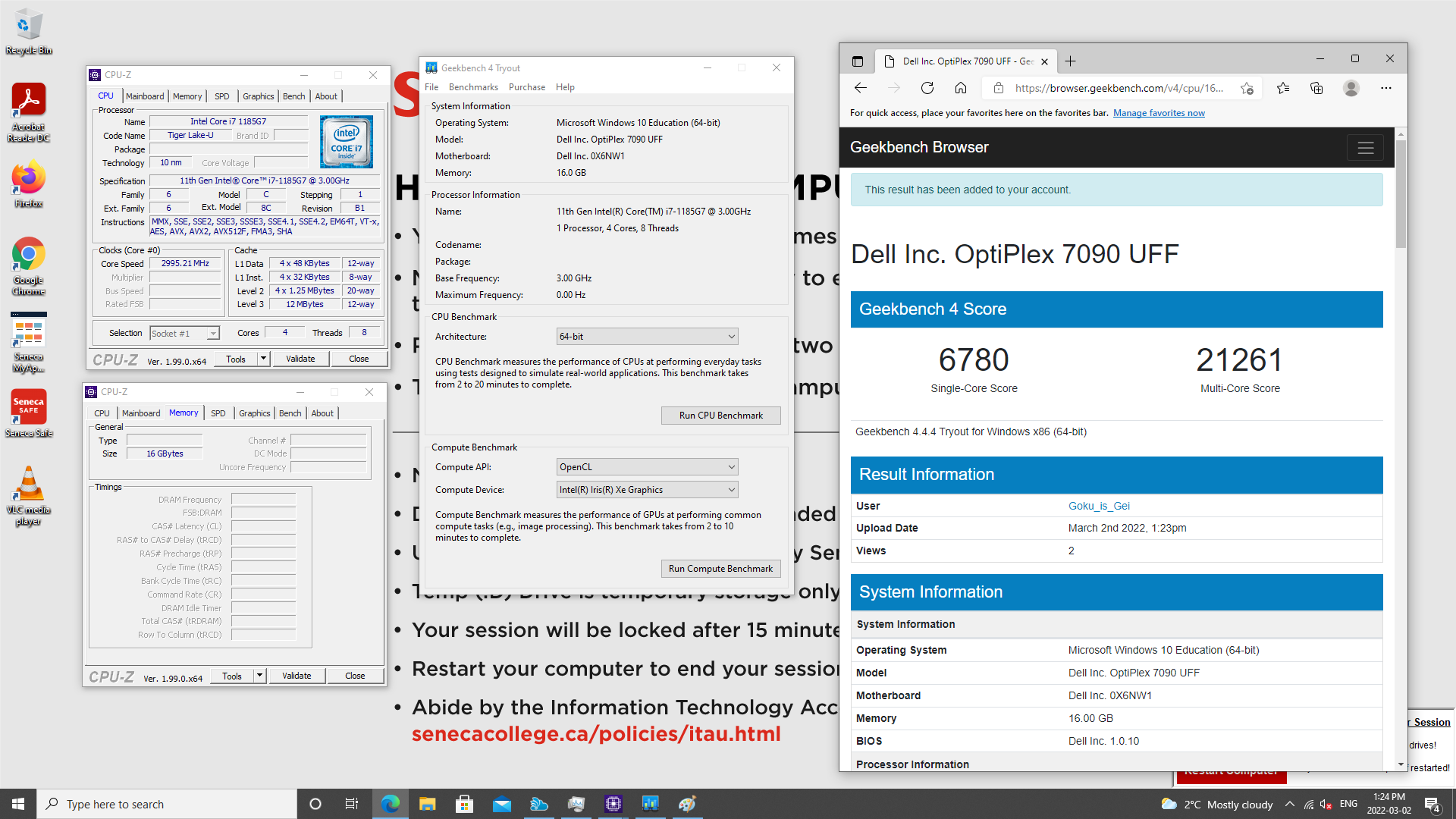Open Graphics tab in top CPU-Z

point(259,96)
